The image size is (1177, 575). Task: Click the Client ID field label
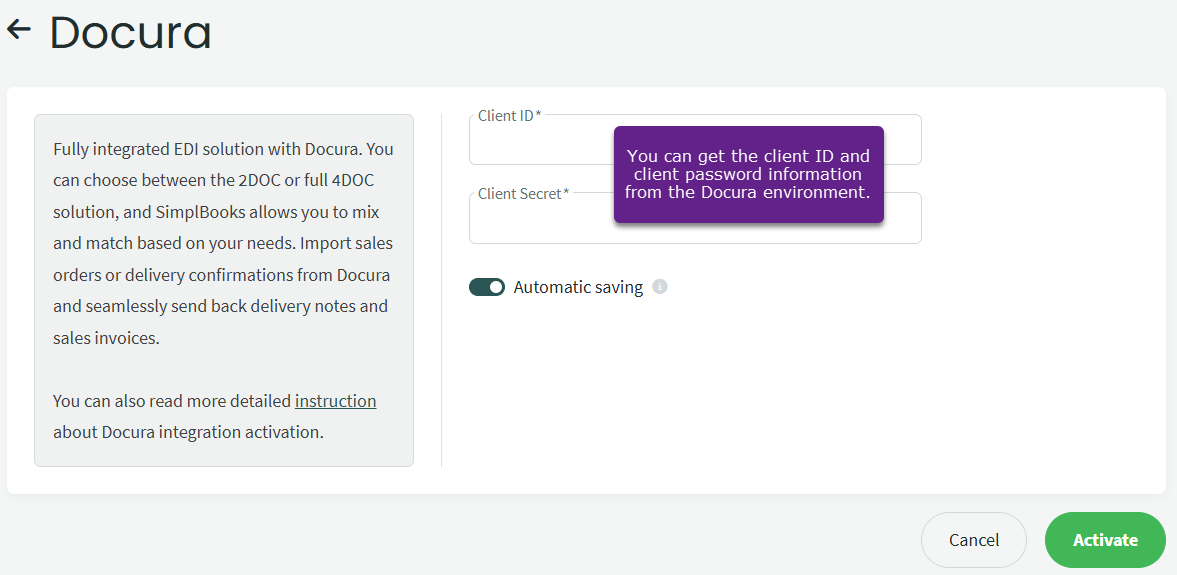[509, 115]
